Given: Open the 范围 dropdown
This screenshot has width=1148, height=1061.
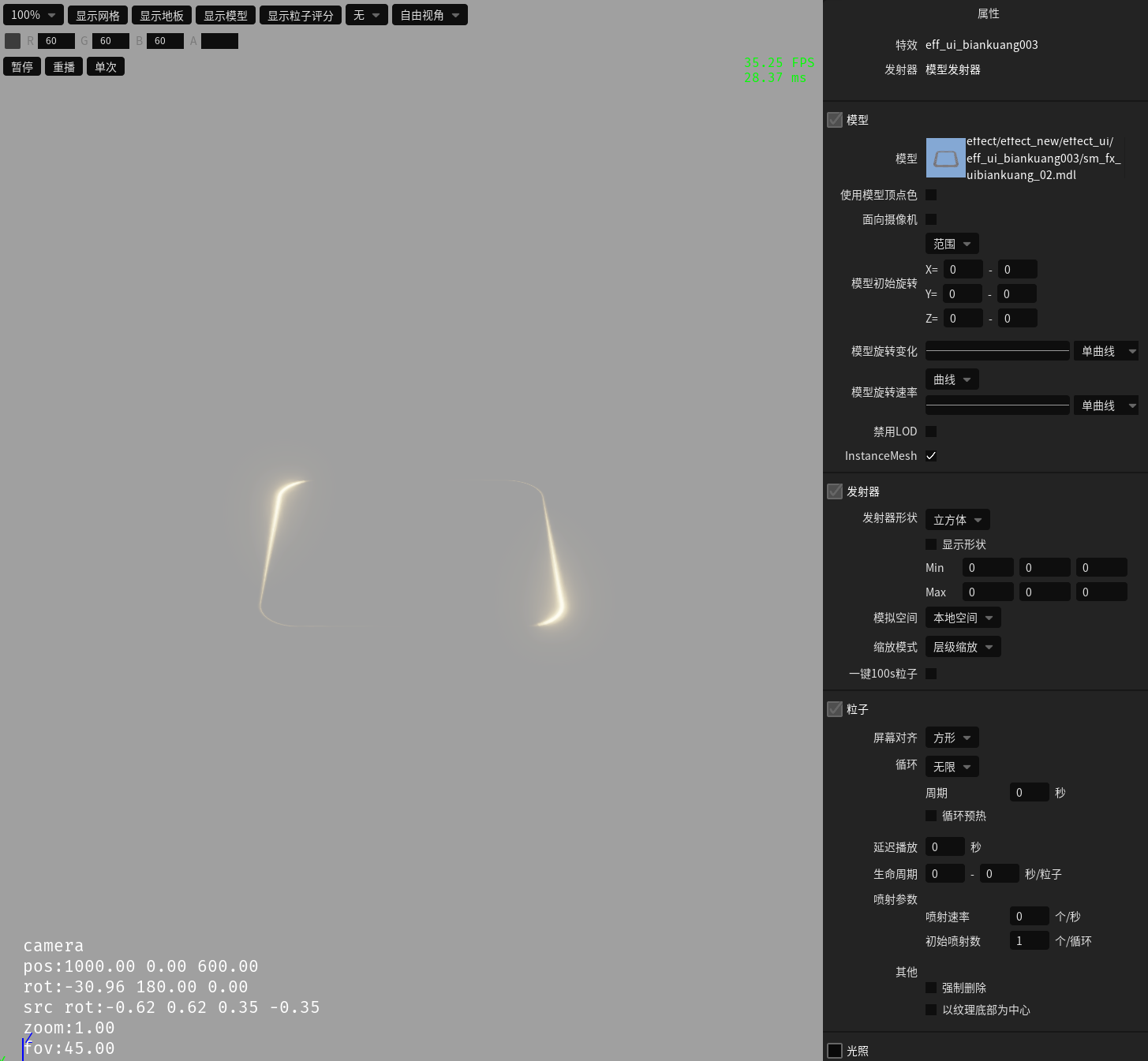Looking at the screenshot, I should 952,244.
